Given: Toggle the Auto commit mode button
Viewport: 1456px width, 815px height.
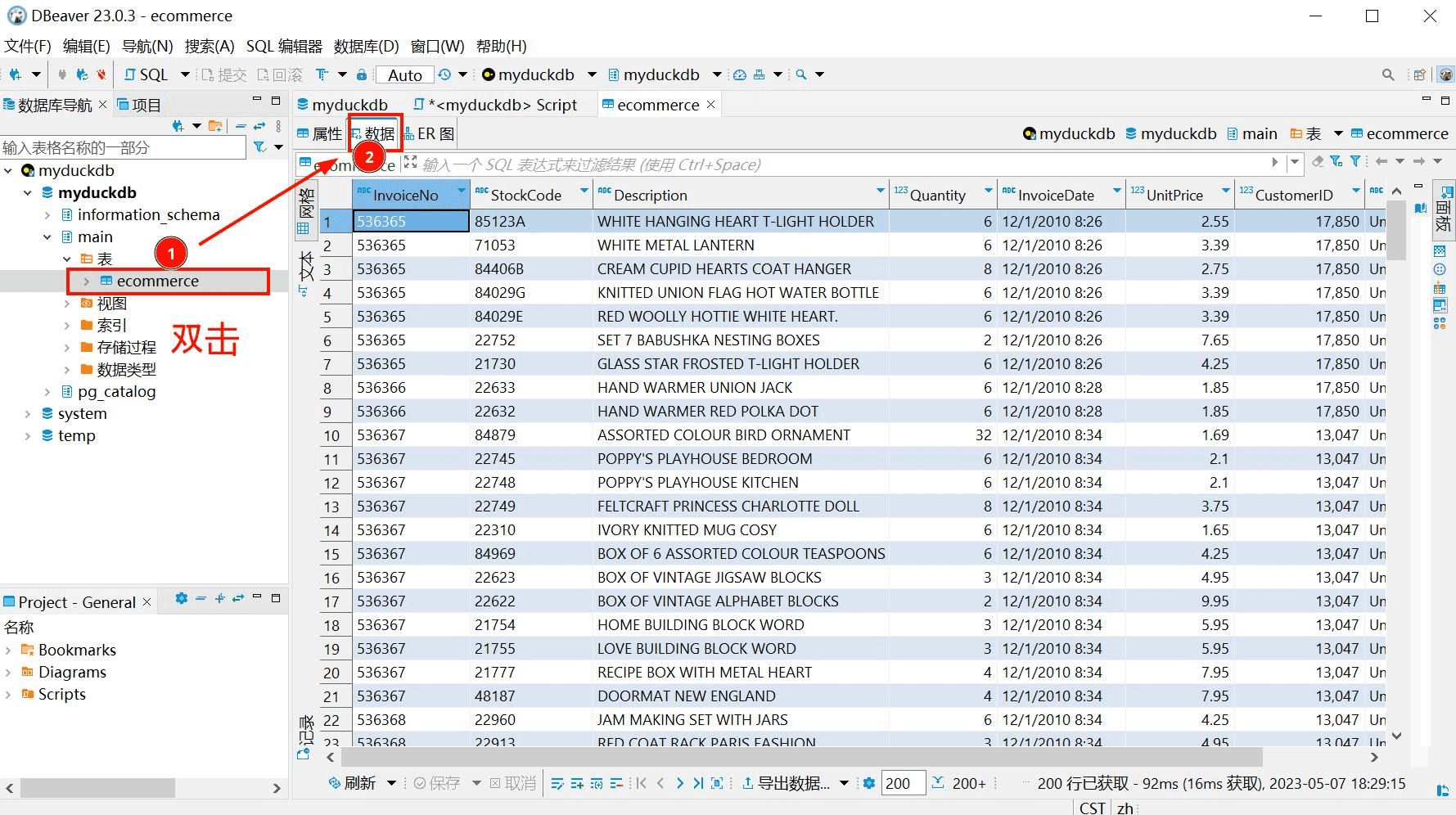Looking at the screenshot, I should point(404,74).
